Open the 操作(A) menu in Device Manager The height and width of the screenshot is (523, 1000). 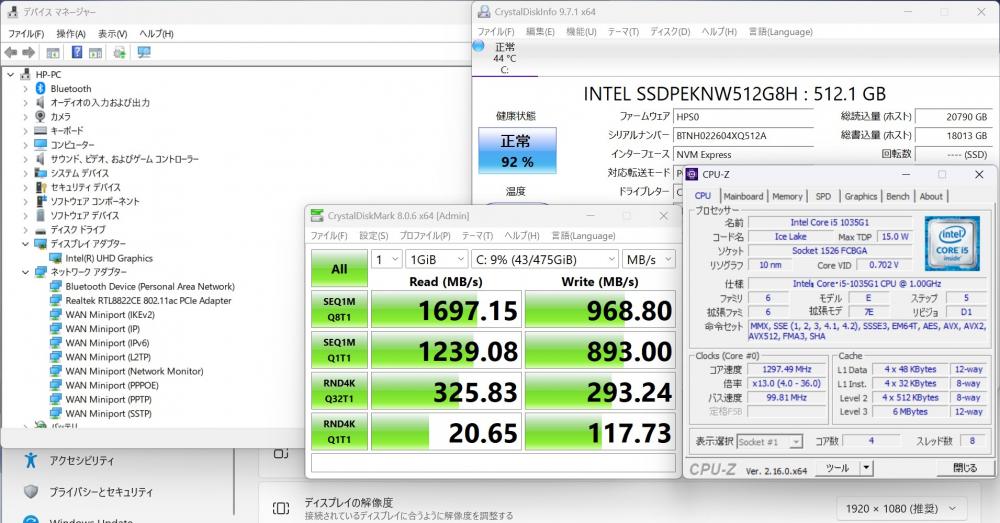click(x=71, y=33)
